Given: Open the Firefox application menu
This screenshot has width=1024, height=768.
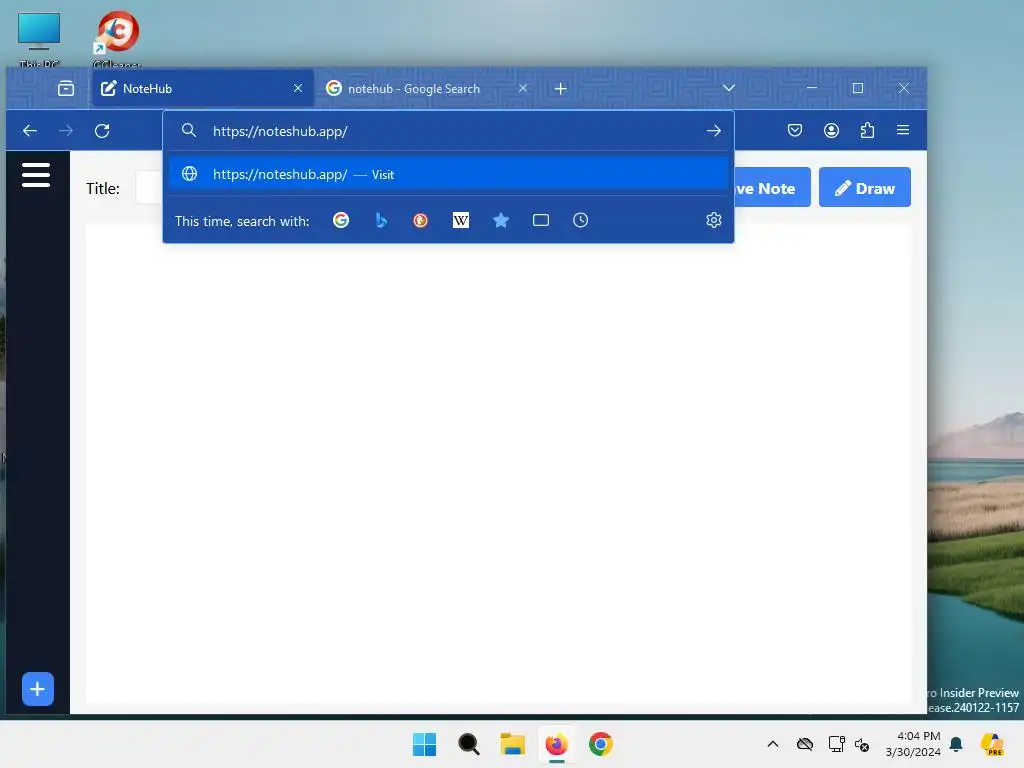Looking at the screenshot, I should 903,131.
